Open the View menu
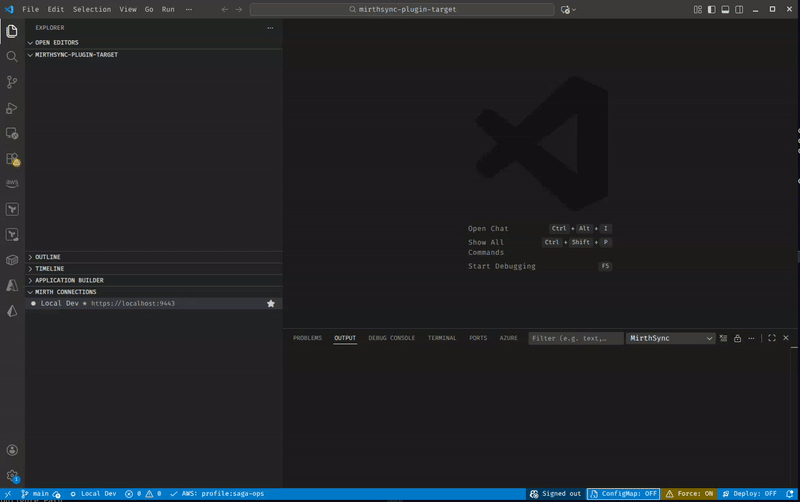The height and width of the screenshot is (502, 800). click(128, 9)
